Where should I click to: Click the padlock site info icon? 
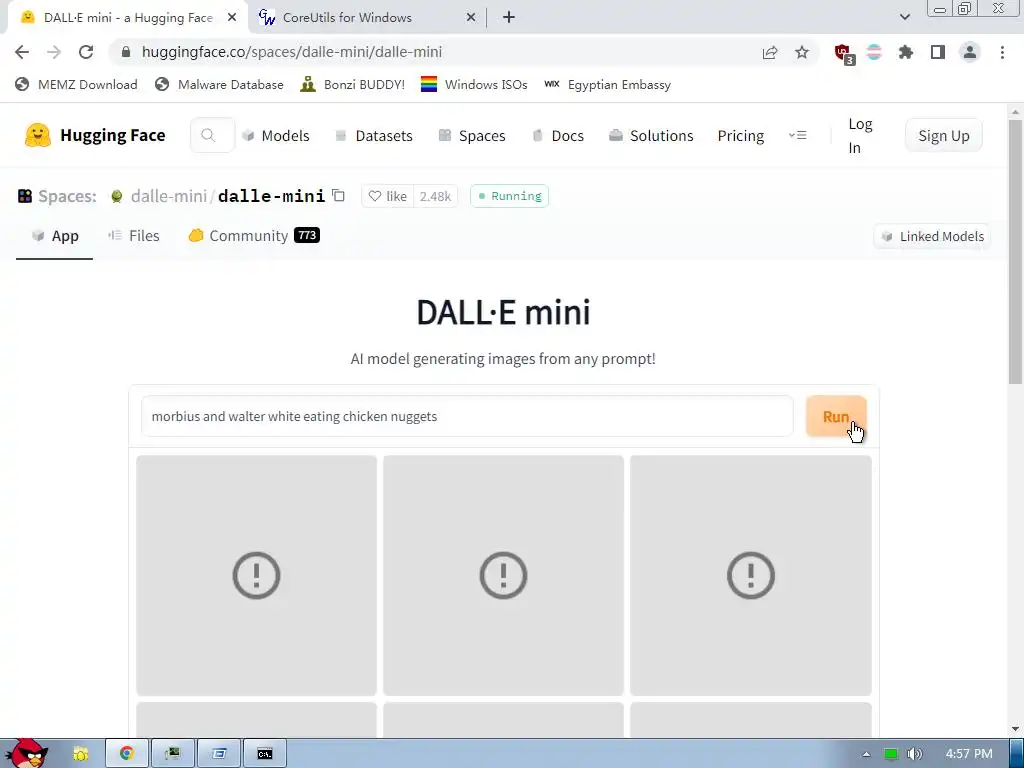click(126, 52)
